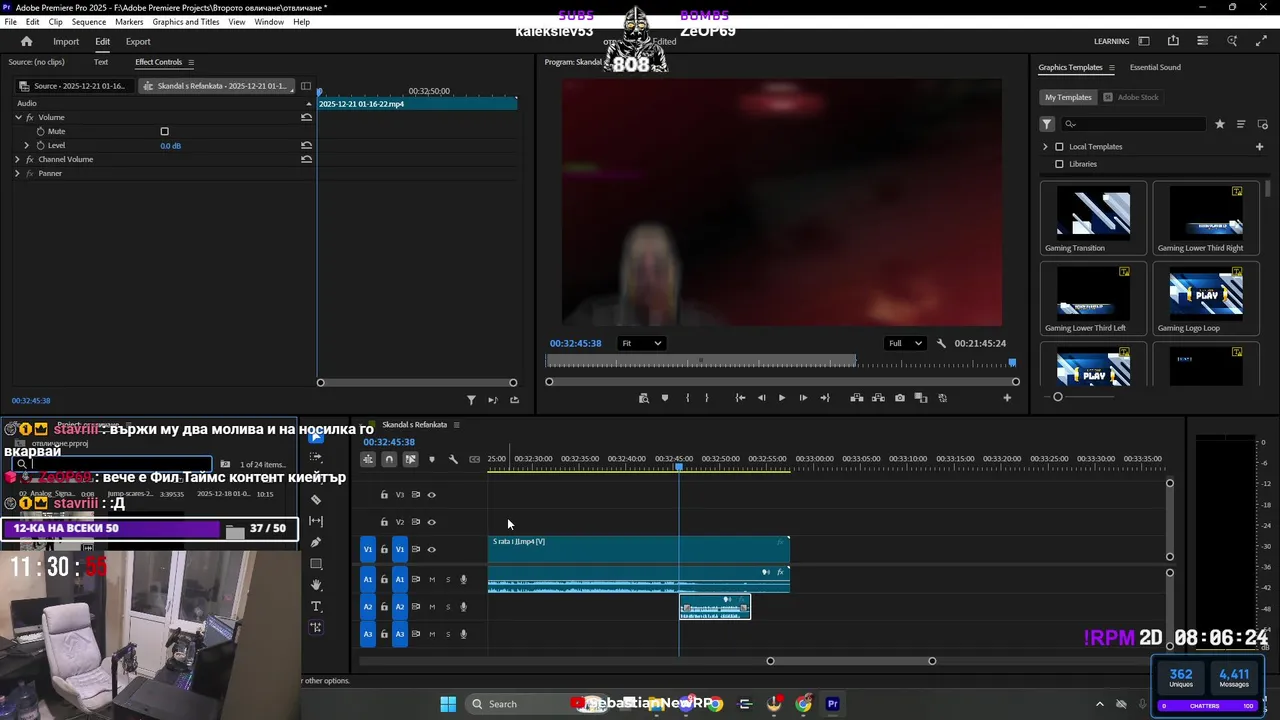Click Play in Program monitor
1280x720 pixels.
[782, 398]
